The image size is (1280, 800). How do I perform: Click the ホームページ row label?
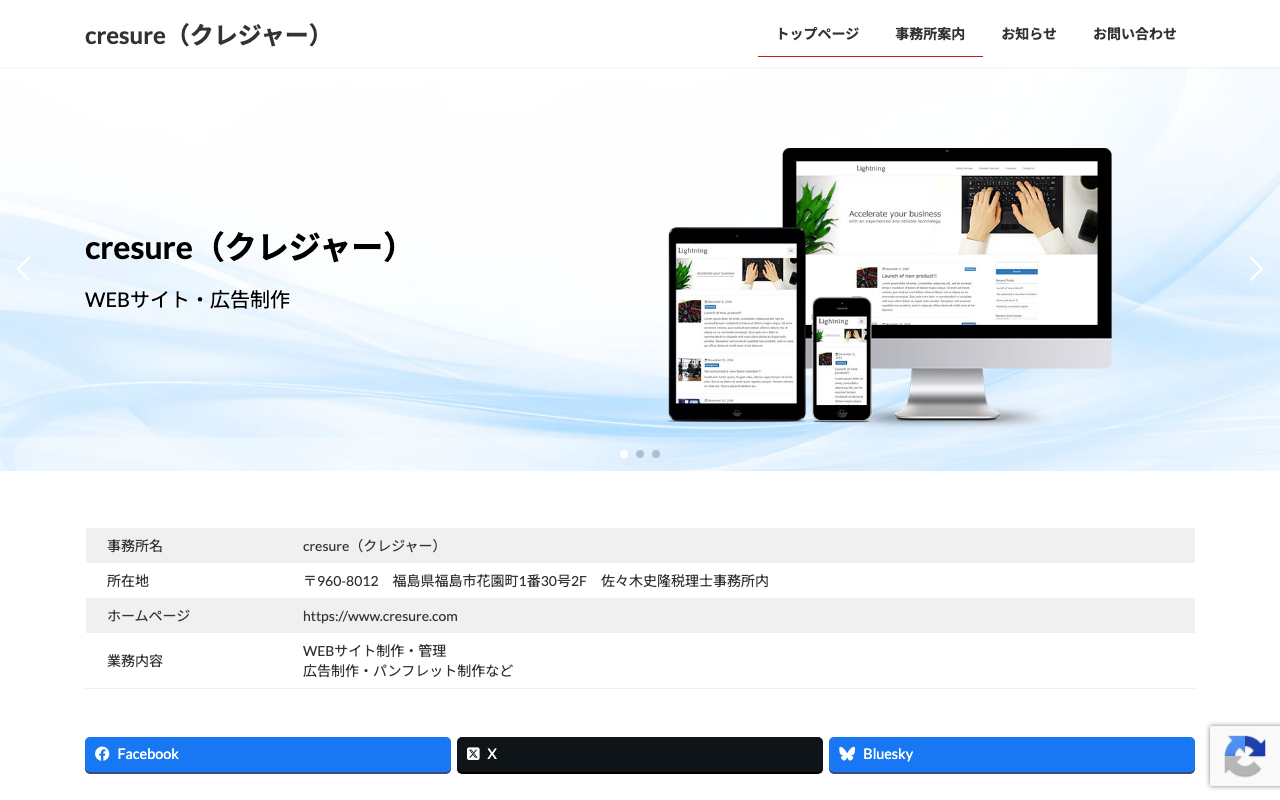pos(148,616)
